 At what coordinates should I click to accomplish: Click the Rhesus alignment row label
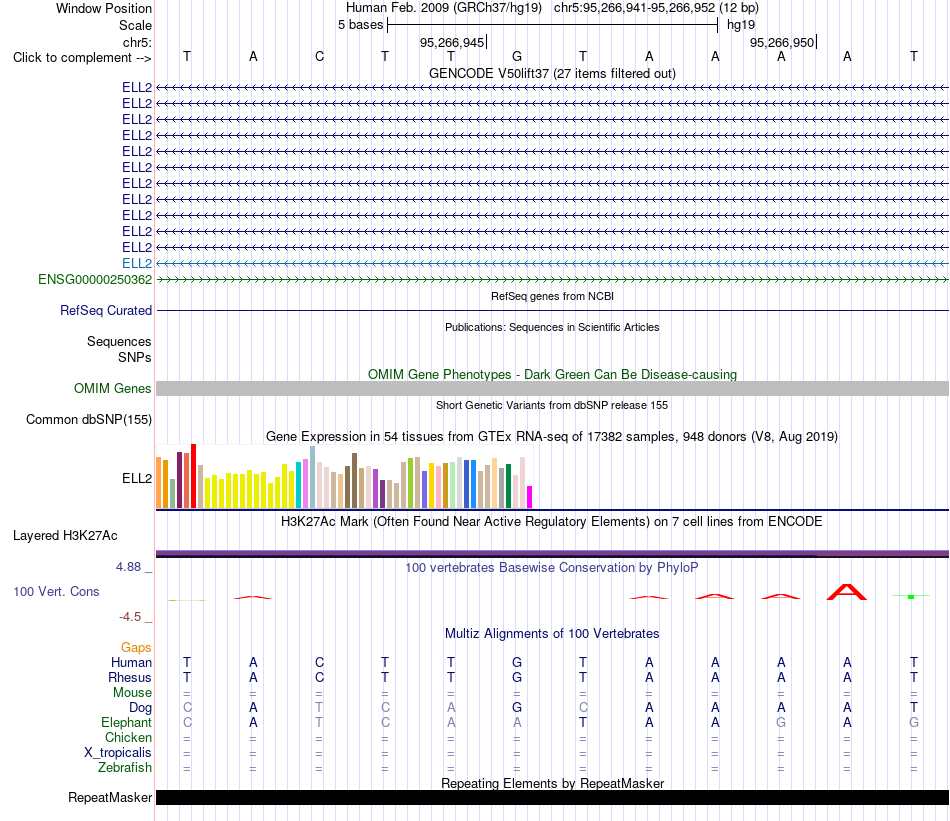[x=130, y=677]
